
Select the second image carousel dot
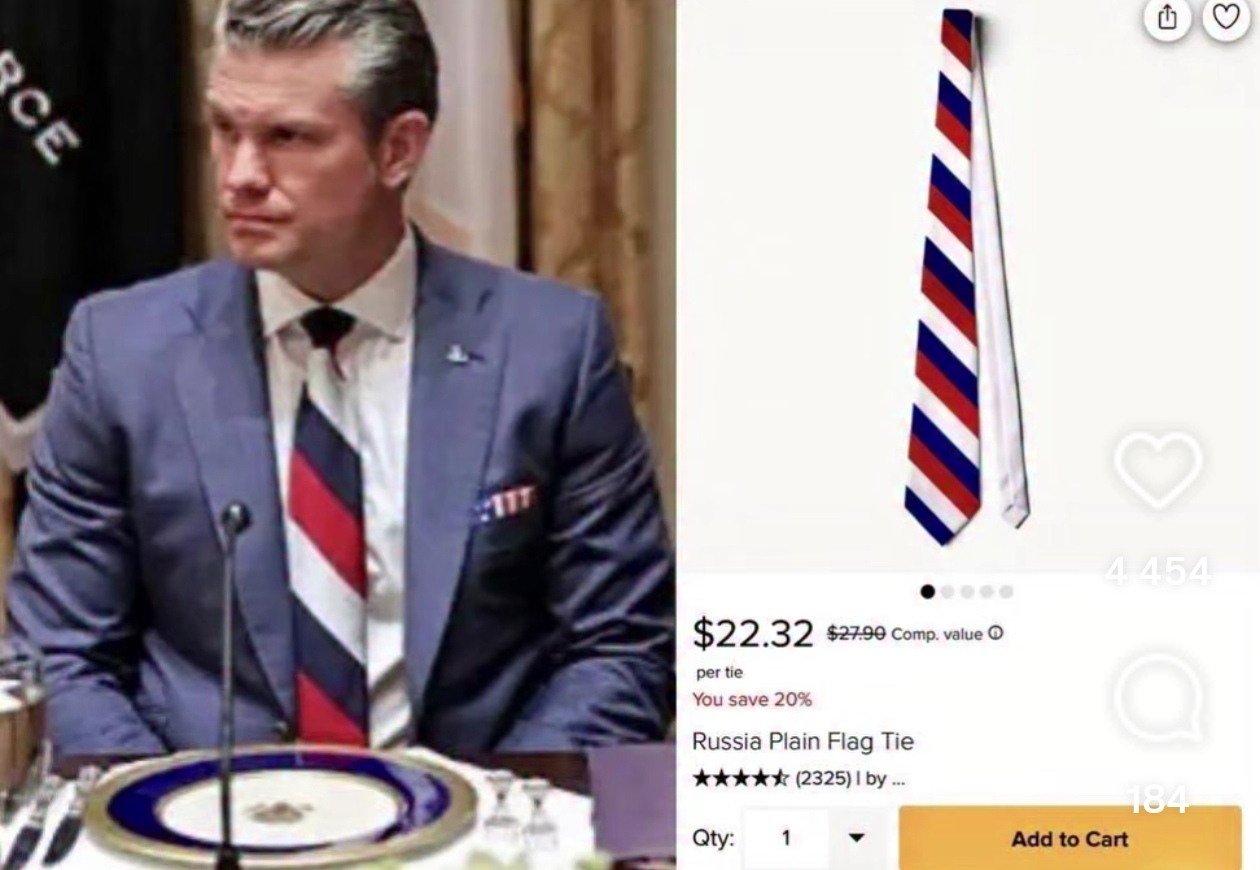948,592
